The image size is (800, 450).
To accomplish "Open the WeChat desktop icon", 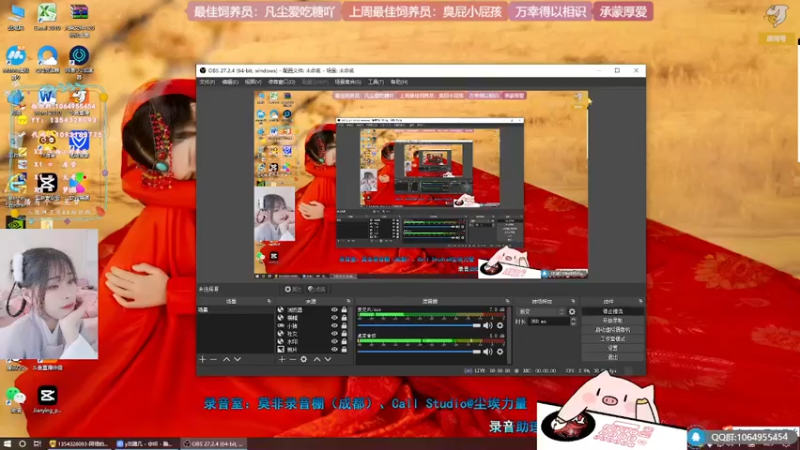I will coord(15,399).
